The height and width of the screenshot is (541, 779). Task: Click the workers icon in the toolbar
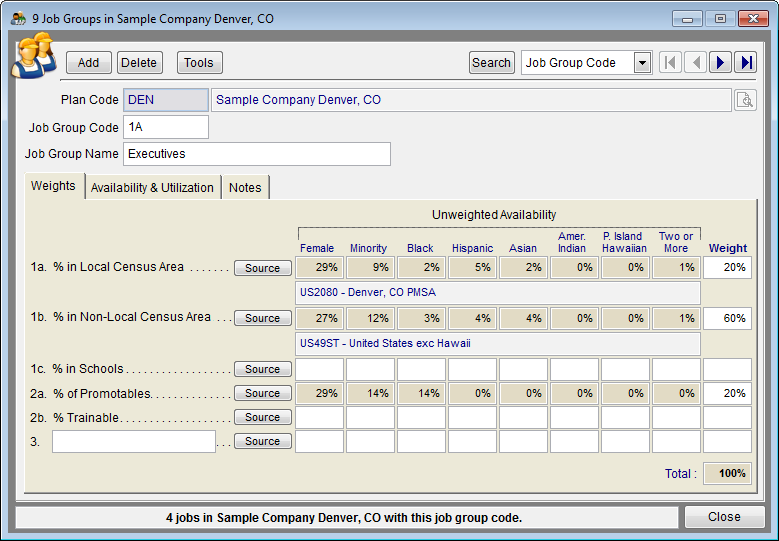(33, 56)
